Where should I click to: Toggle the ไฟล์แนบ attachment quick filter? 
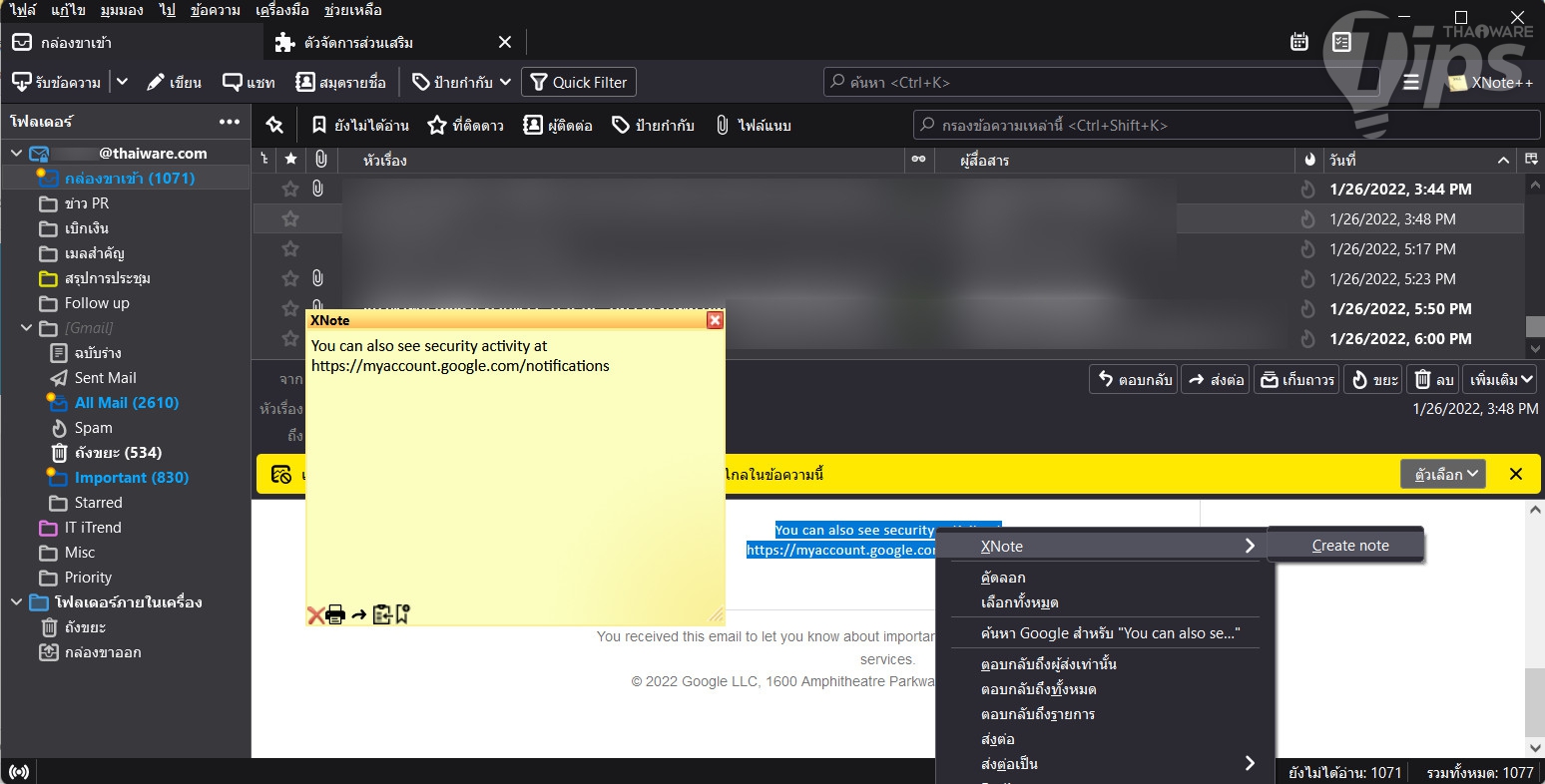coord(754,125)
